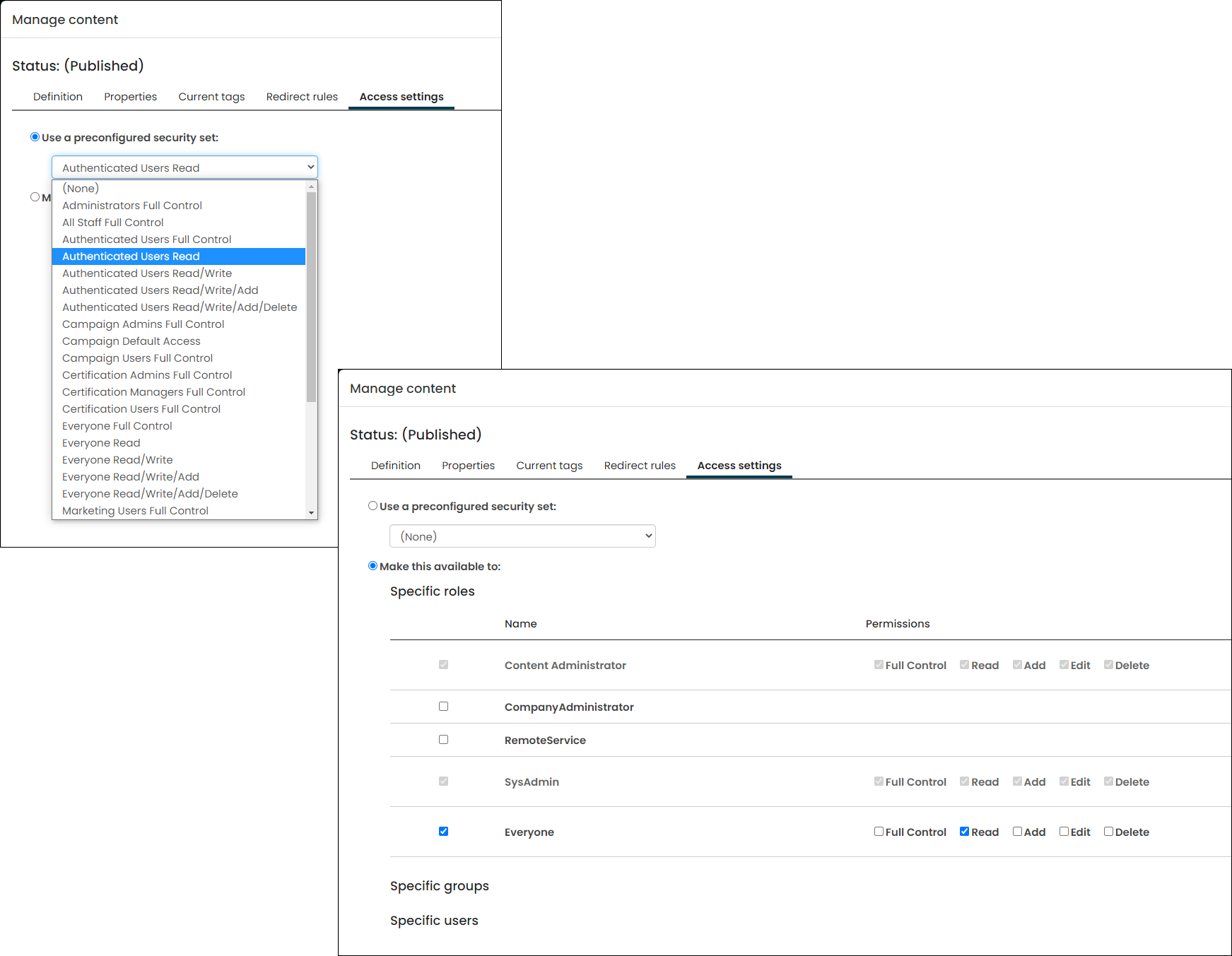
Task: Choose 'Campaign Users Full Control' option
Action: point(179,358)
